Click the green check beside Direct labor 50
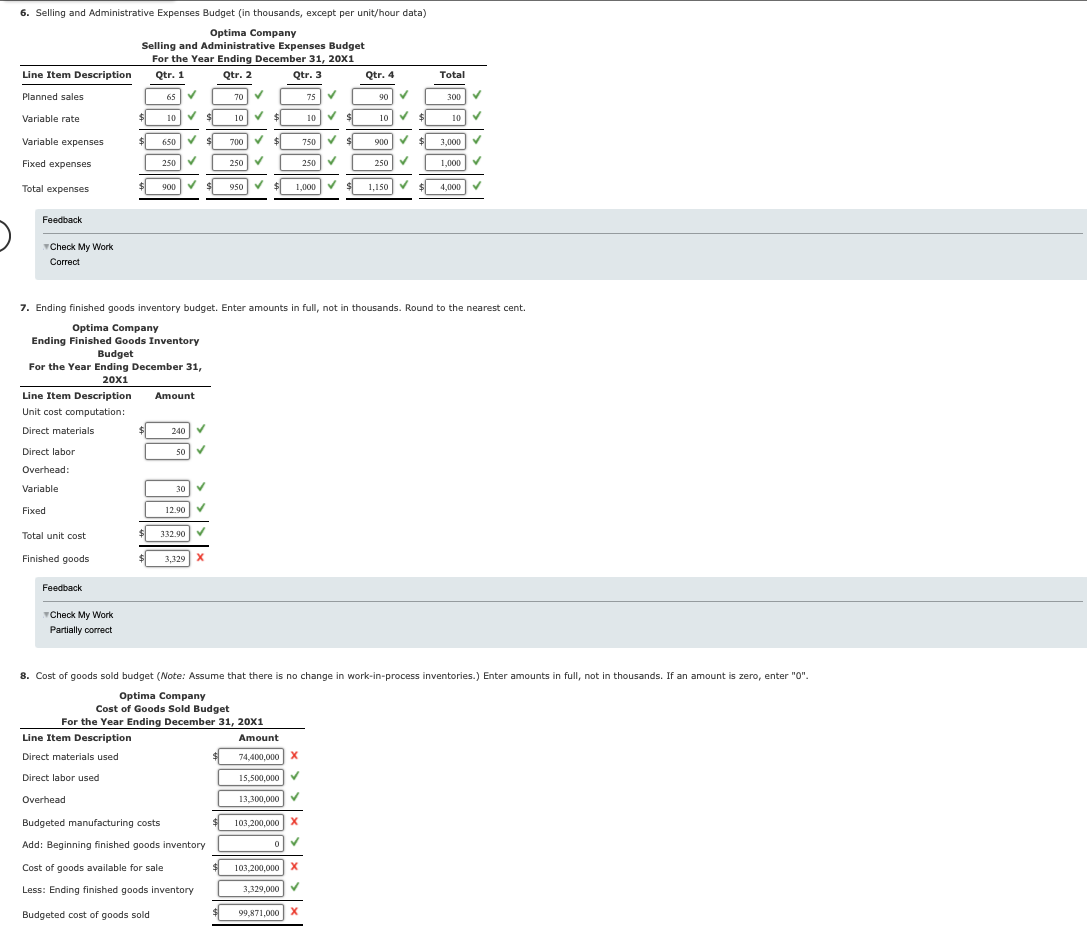1087x929 pixels. (201, 450)
